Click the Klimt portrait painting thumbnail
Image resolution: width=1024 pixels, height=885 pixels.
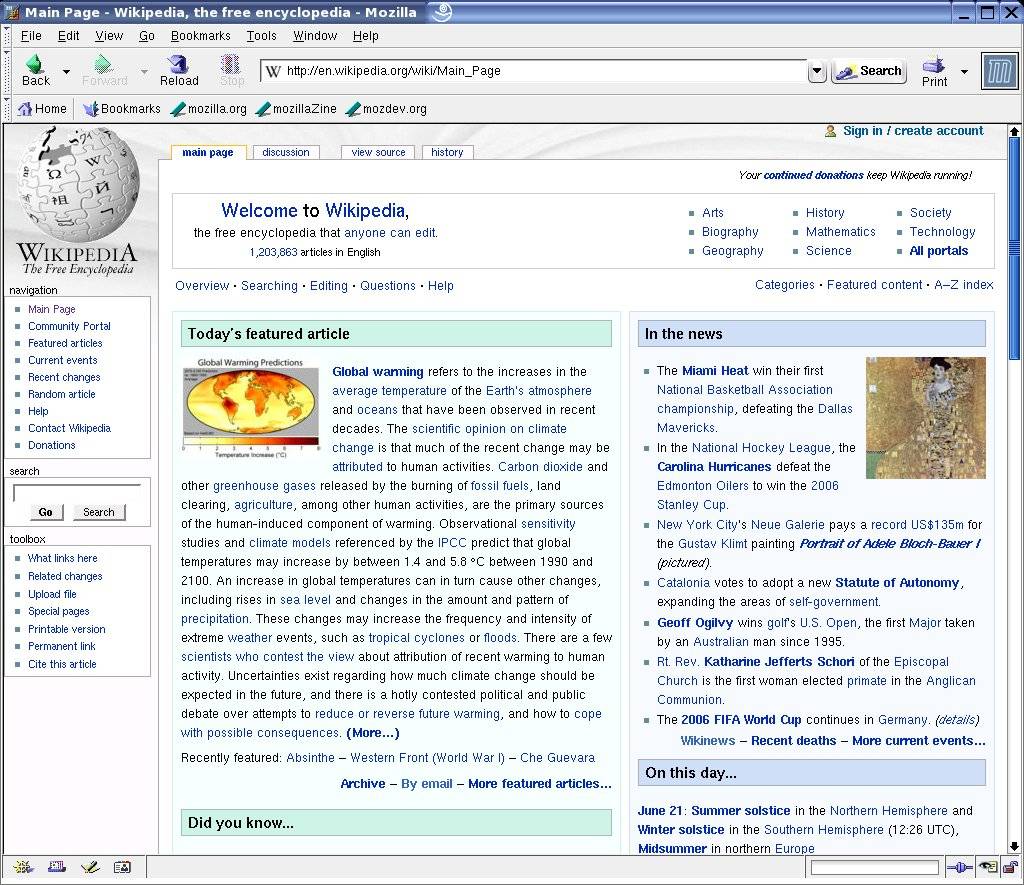click(x=925, y=418)
